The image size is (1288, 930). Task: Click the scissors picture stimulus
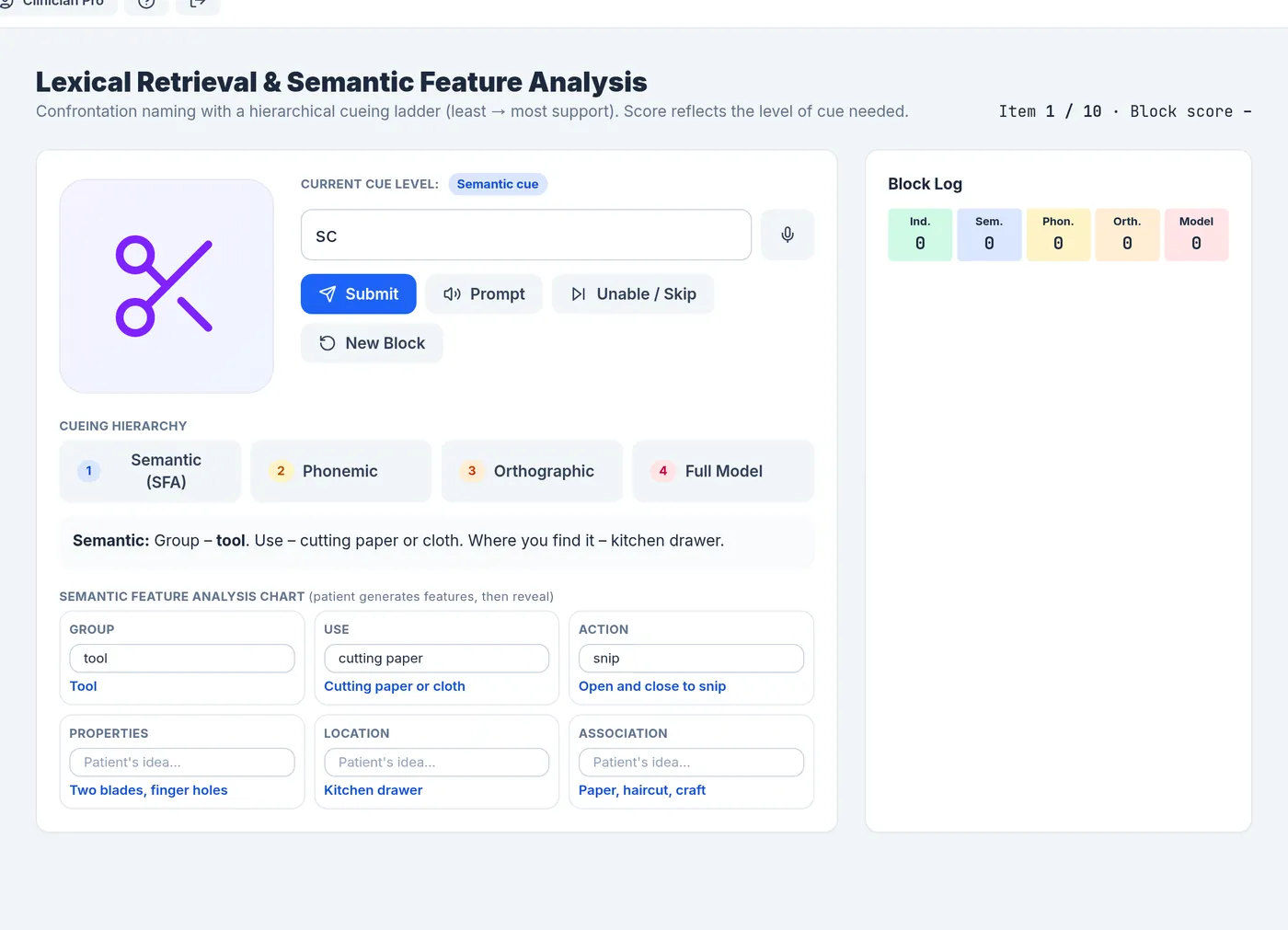(167, 286)
